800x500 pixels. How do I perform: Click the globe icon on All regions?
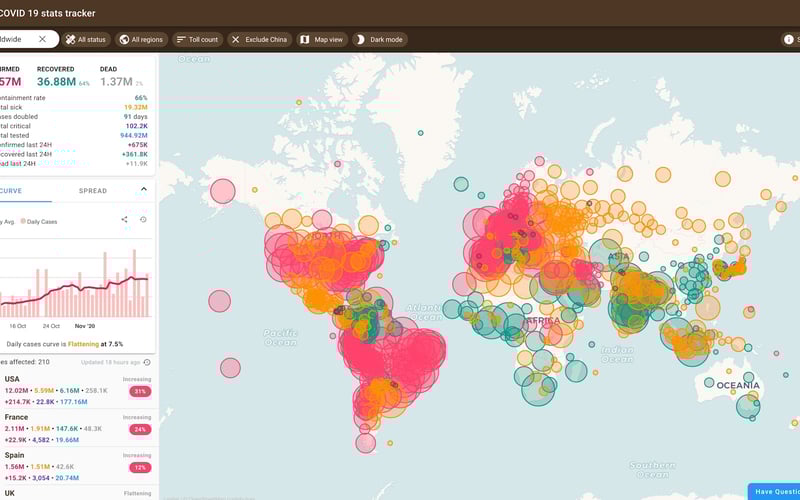124,39
